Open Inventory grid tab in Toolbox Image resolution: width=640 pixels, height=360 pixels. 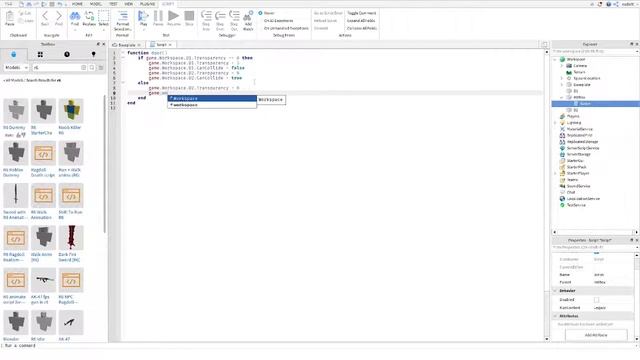click(x=40, y=54)
